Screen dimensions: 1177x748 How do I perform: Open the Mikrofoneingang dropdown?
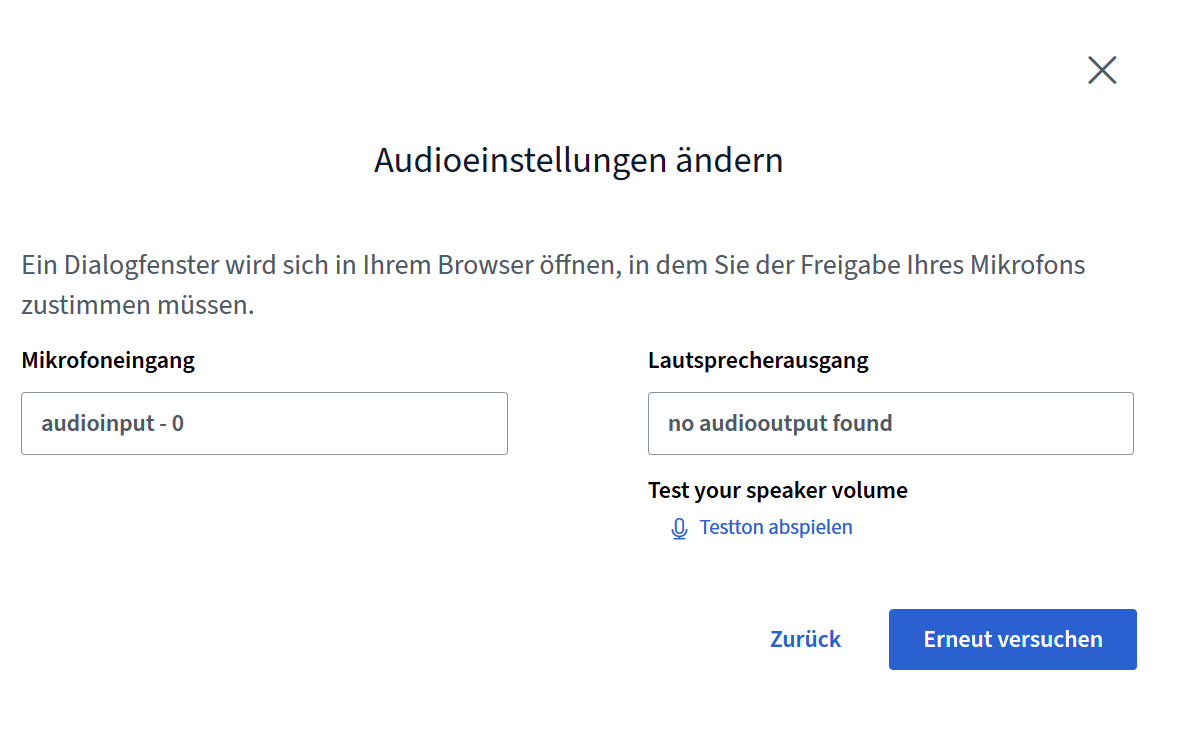point(264,424)
